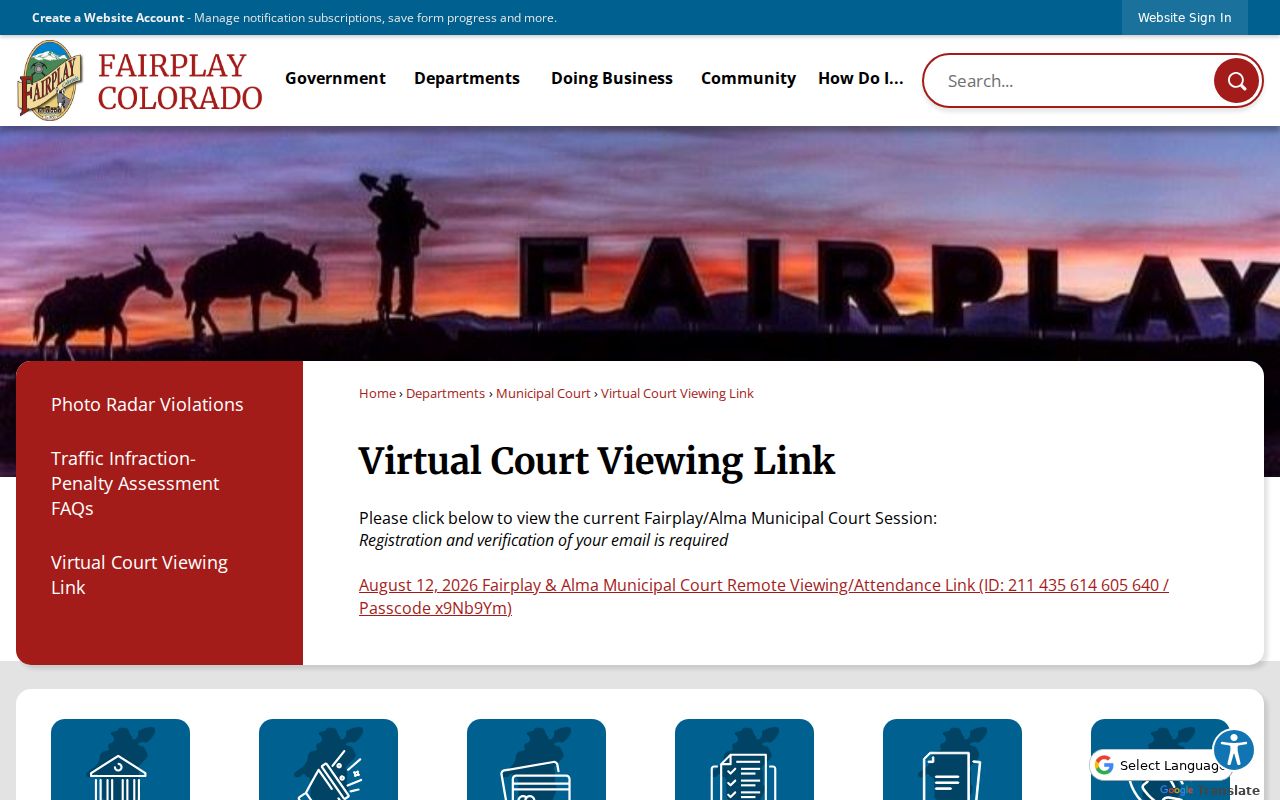Click the Virtual Court Viewing Link page heading

click(597, 461)
